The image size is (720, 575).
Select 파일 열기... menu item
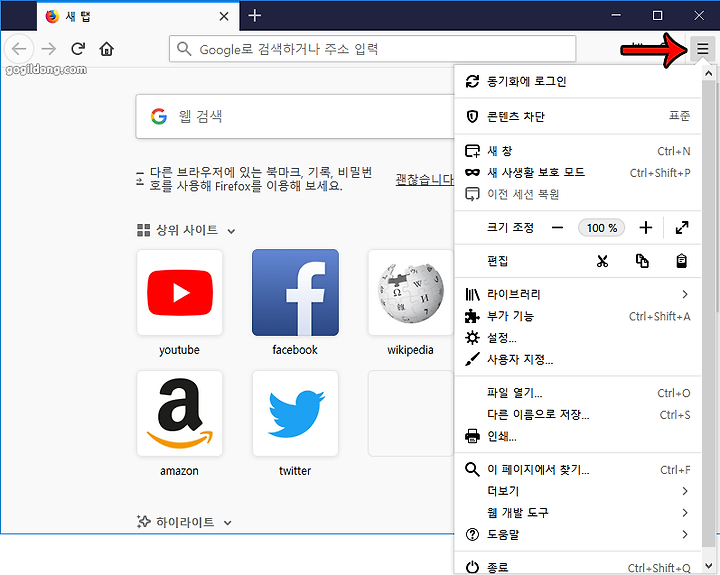point(578,393)
